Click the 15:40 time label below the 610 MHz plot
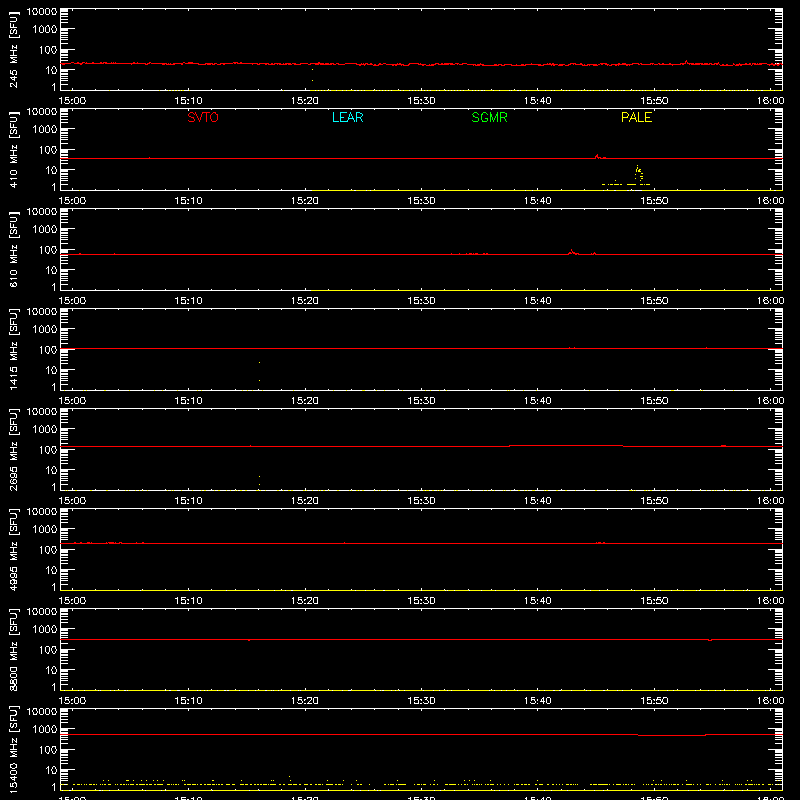Viewport: 800px width, 800px height. coord(538,301)
